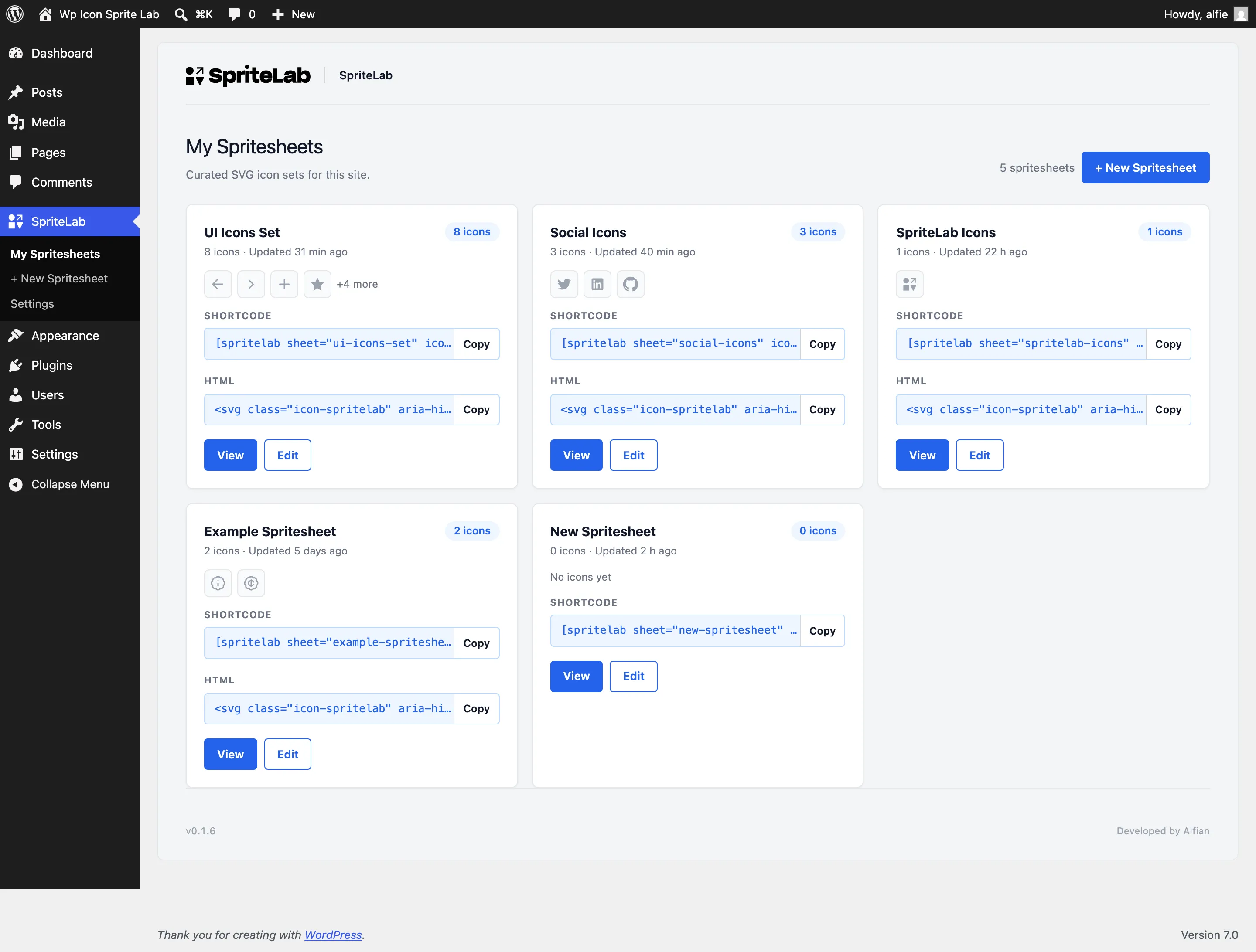The height and width of the screenshot is (952, 1256).
Task: Open the Dashboard menu item
Action: click(70, 53)
